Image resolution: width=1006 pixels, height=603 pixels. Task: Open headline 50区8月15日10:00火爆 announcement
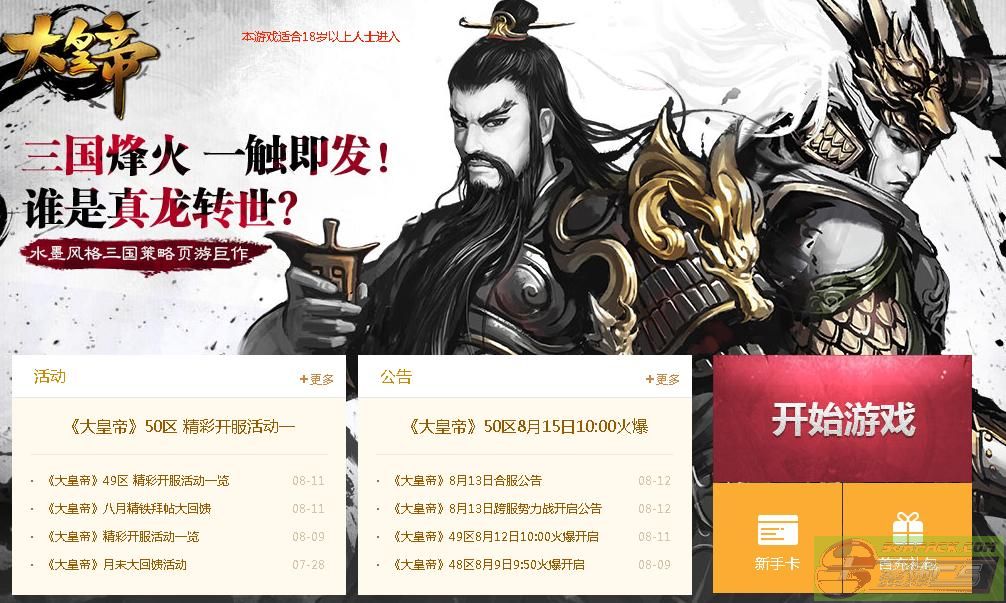pyautogui.click(x=527, y=427)
